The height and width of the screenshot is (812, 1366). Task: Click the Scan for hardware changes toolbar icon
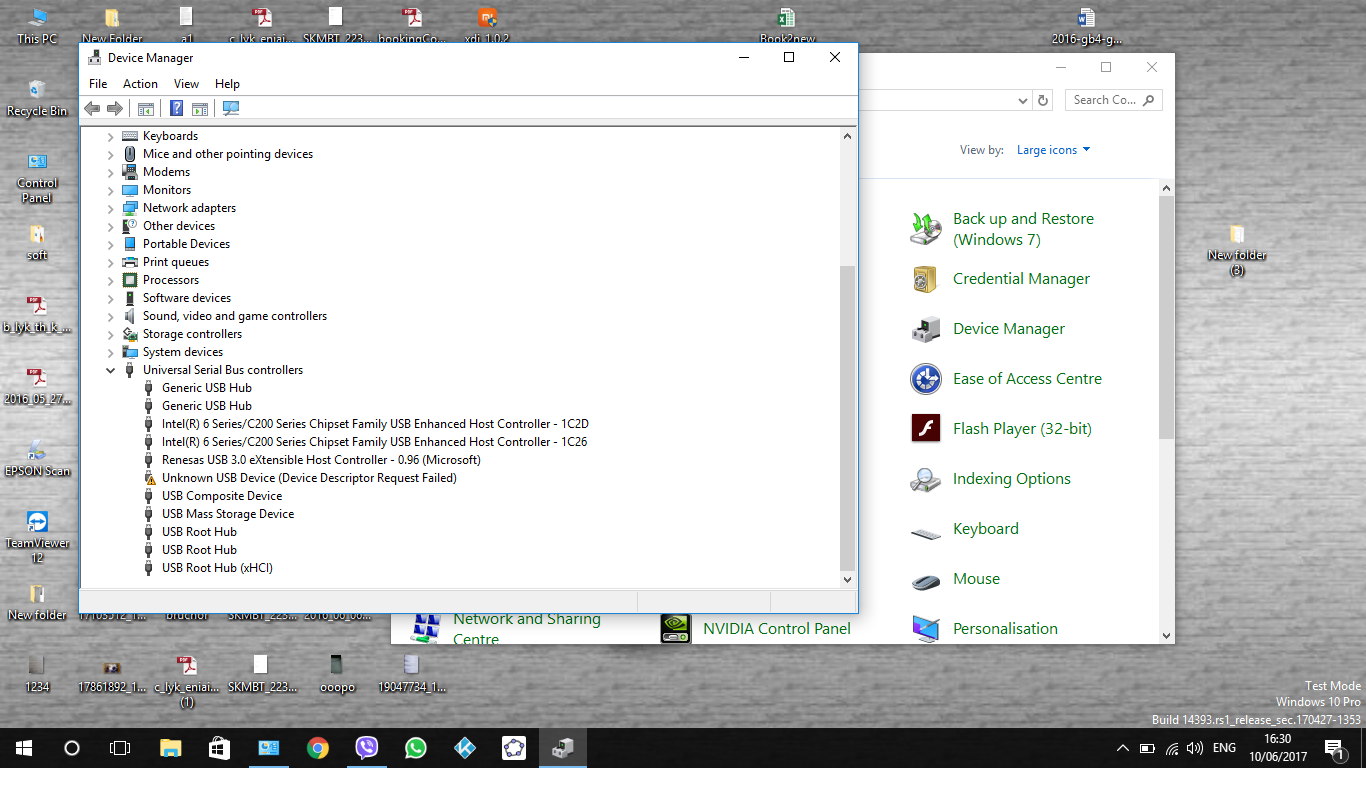231,109
